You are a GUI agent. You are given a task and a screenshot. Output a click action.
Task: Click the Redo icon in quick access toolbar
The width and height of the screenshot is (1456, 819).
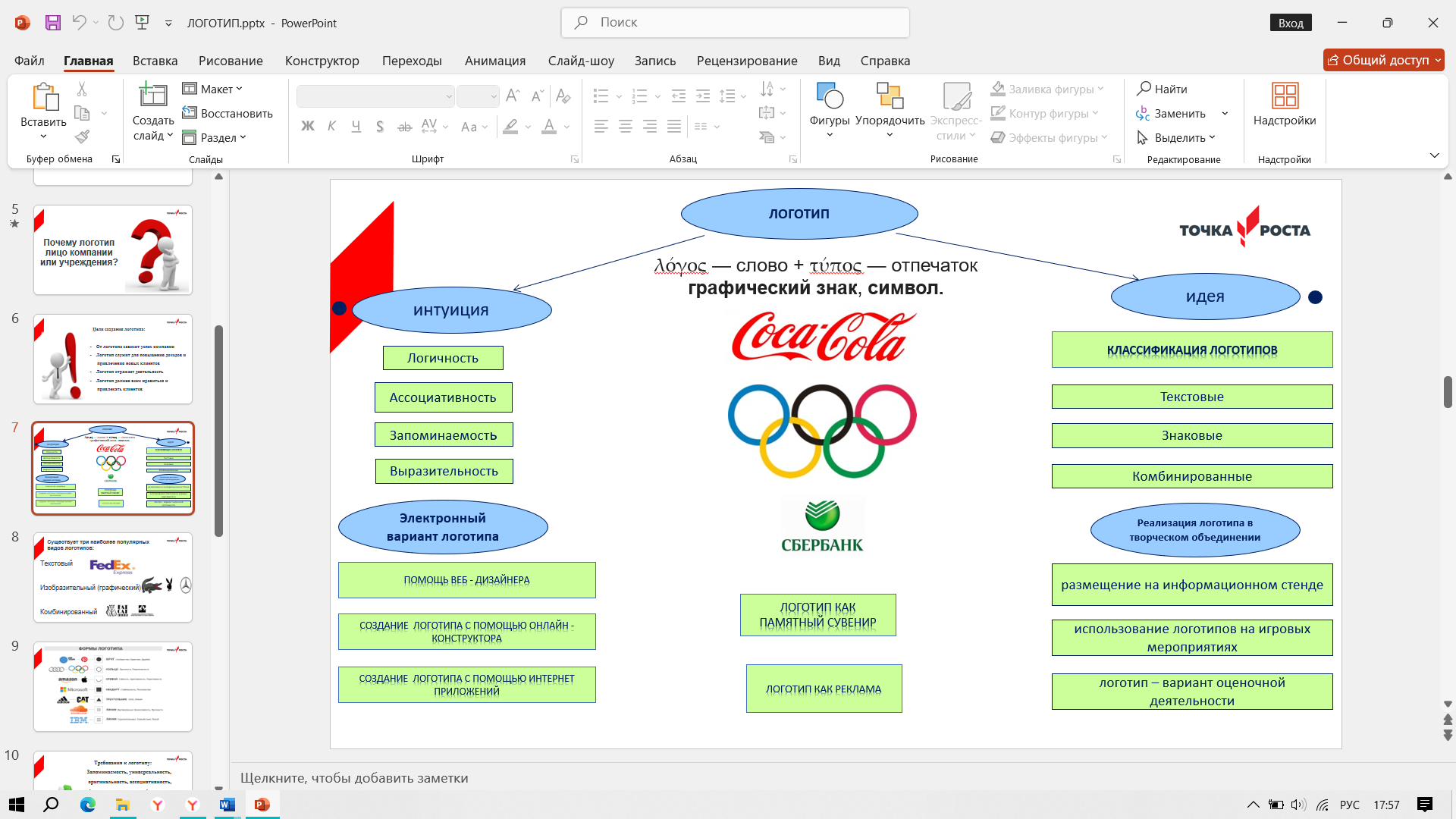click(115, 23)
